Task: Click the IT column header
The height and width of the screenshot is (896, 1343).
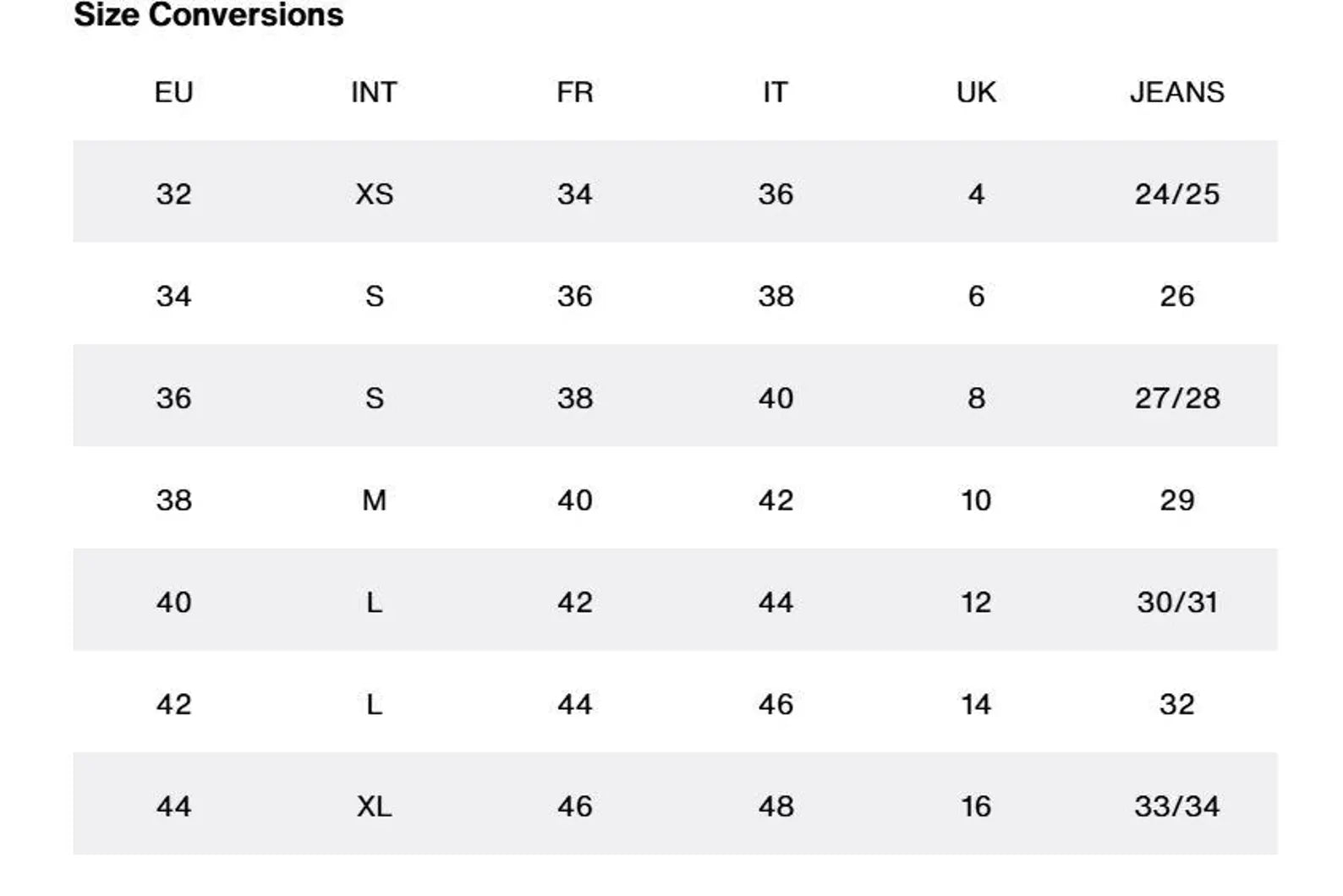Action: 775,92
